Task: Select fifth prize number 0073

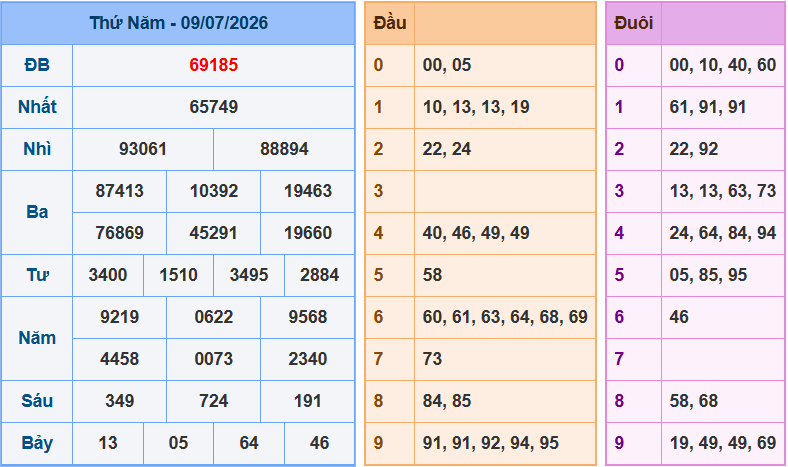Action: (214, 359)
